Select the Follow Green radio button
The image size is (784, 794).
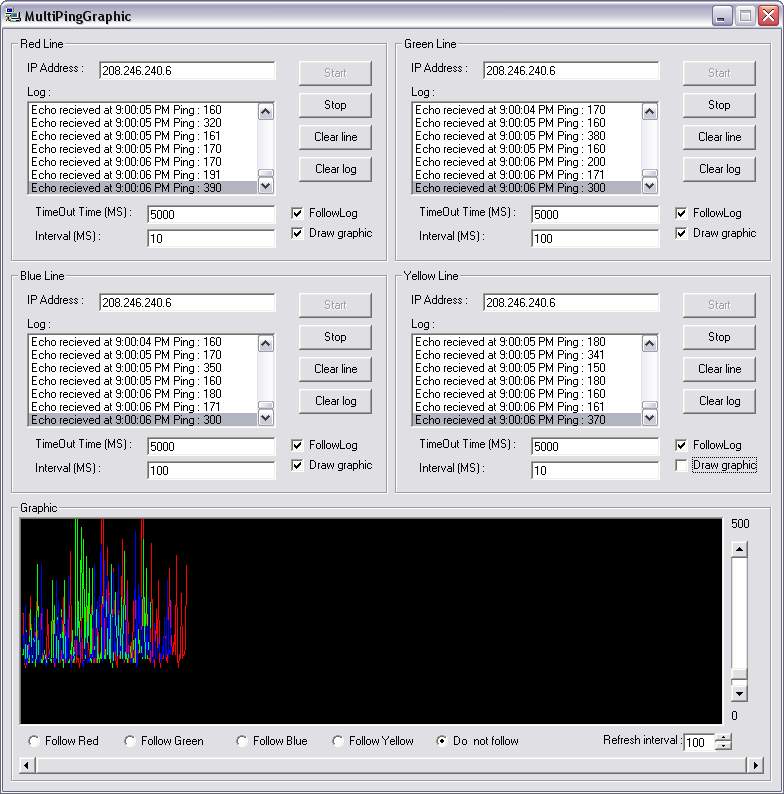(130, 741)
